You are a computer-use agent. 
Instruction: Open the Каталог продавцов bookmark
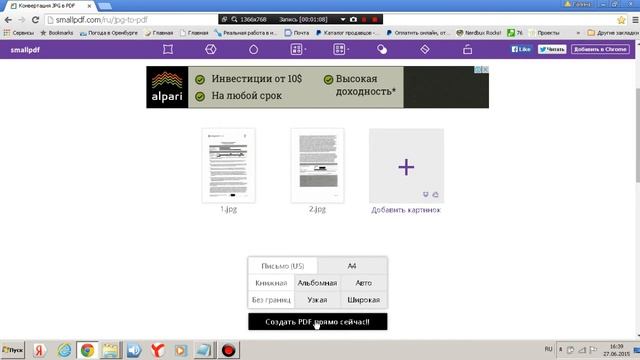pyautogui.click(x=346, y=33)
